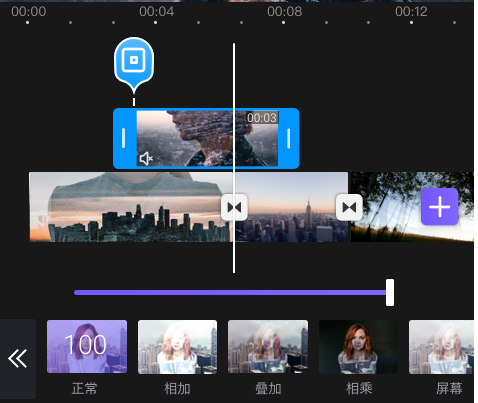This screenshot has height=403, width=478.
Task: Grab left trim handle of overlay clip
Action: pos(124,138)
